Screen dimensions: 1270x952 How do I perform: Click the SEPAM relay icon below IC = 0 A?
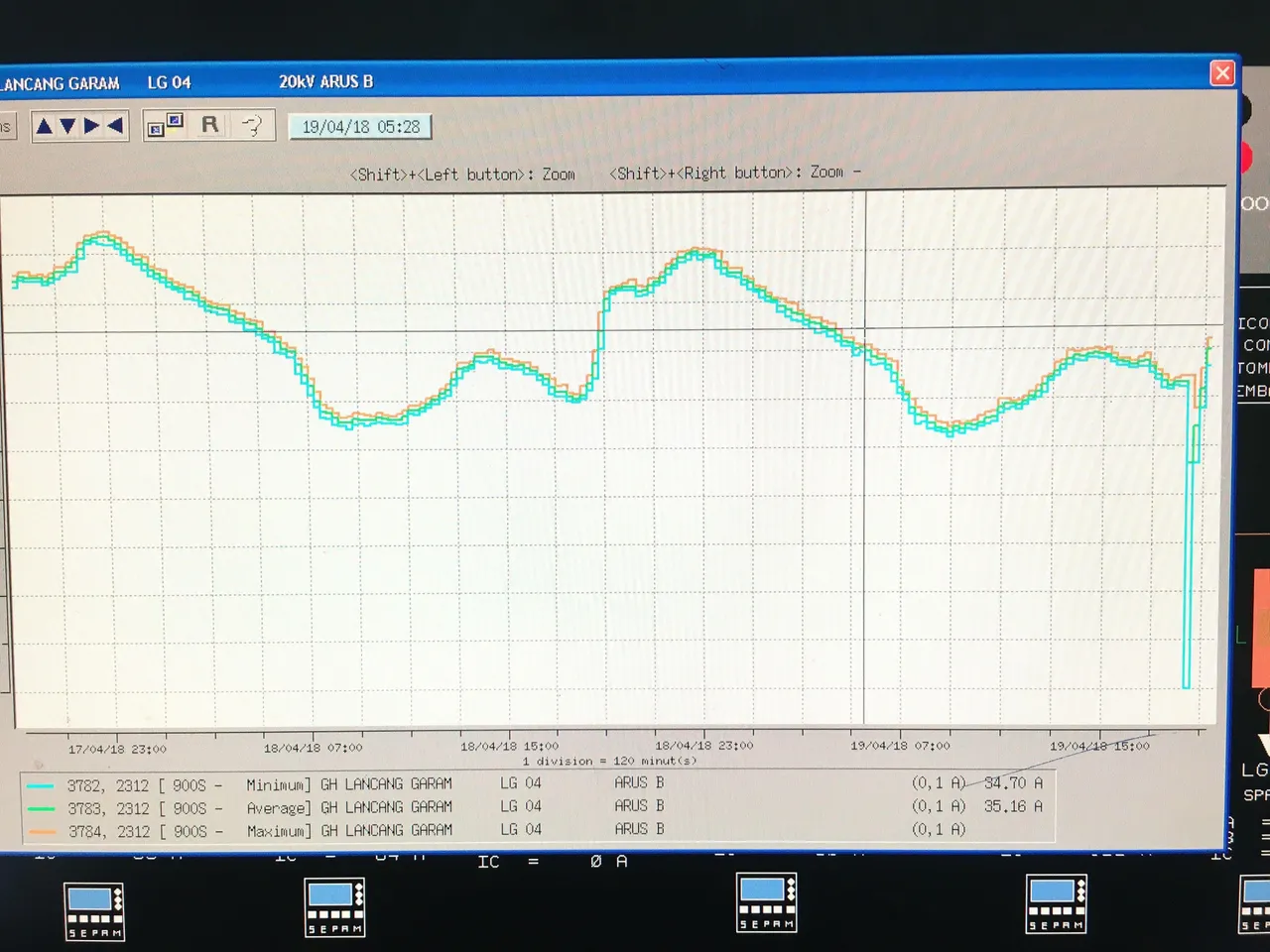point(766,902)
